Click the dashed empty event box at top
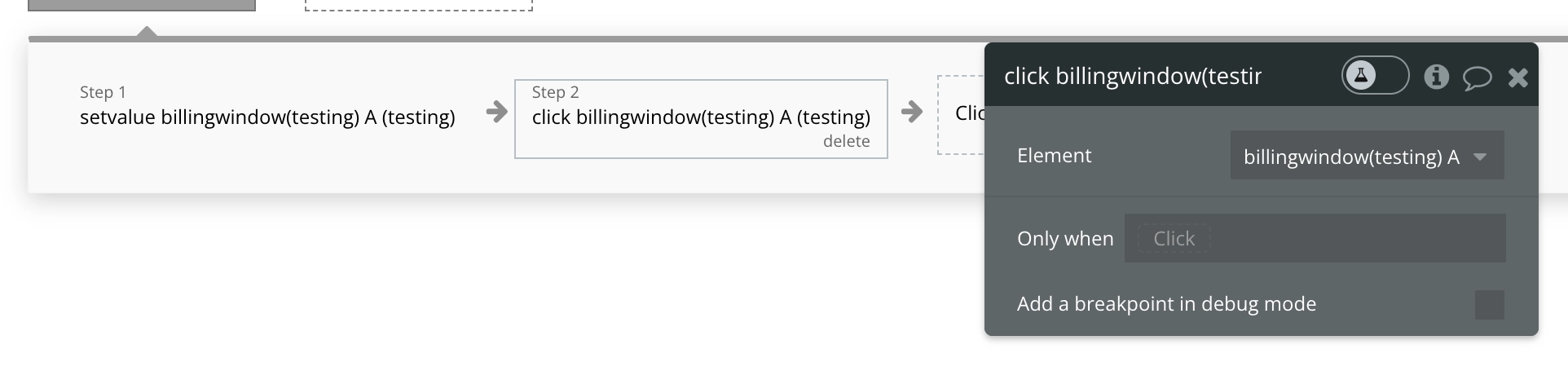 [418, 4]
